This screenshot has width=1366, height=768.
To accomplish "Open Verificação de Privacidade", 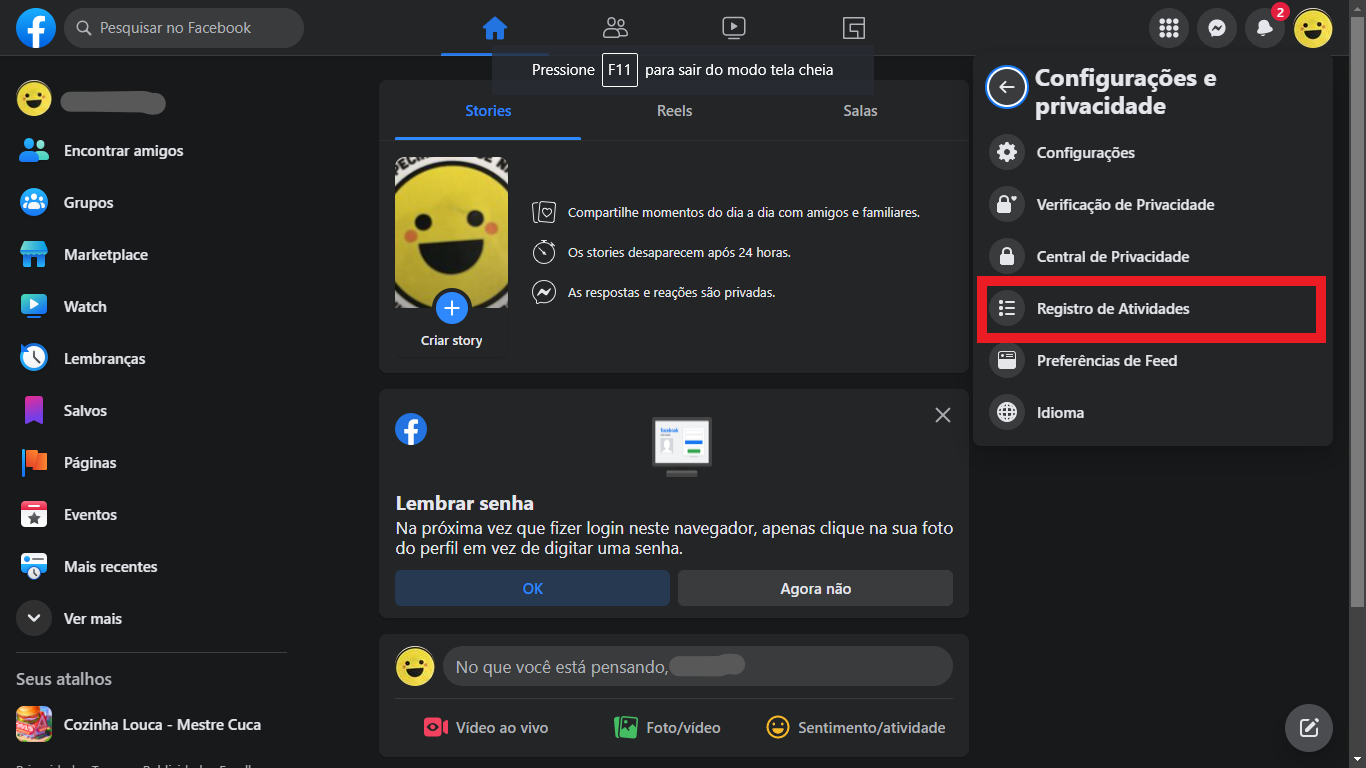I will click(x=1153, y=205).
